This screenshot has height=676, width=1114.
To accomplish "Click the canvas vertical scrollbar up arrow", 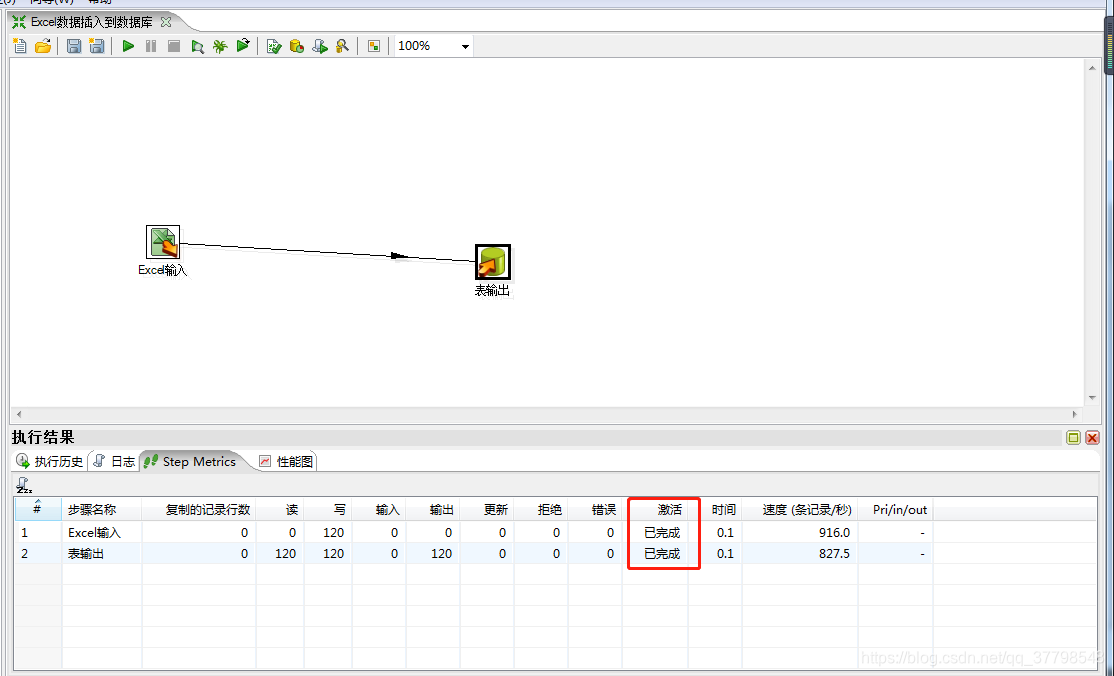I will [1092, 68].
